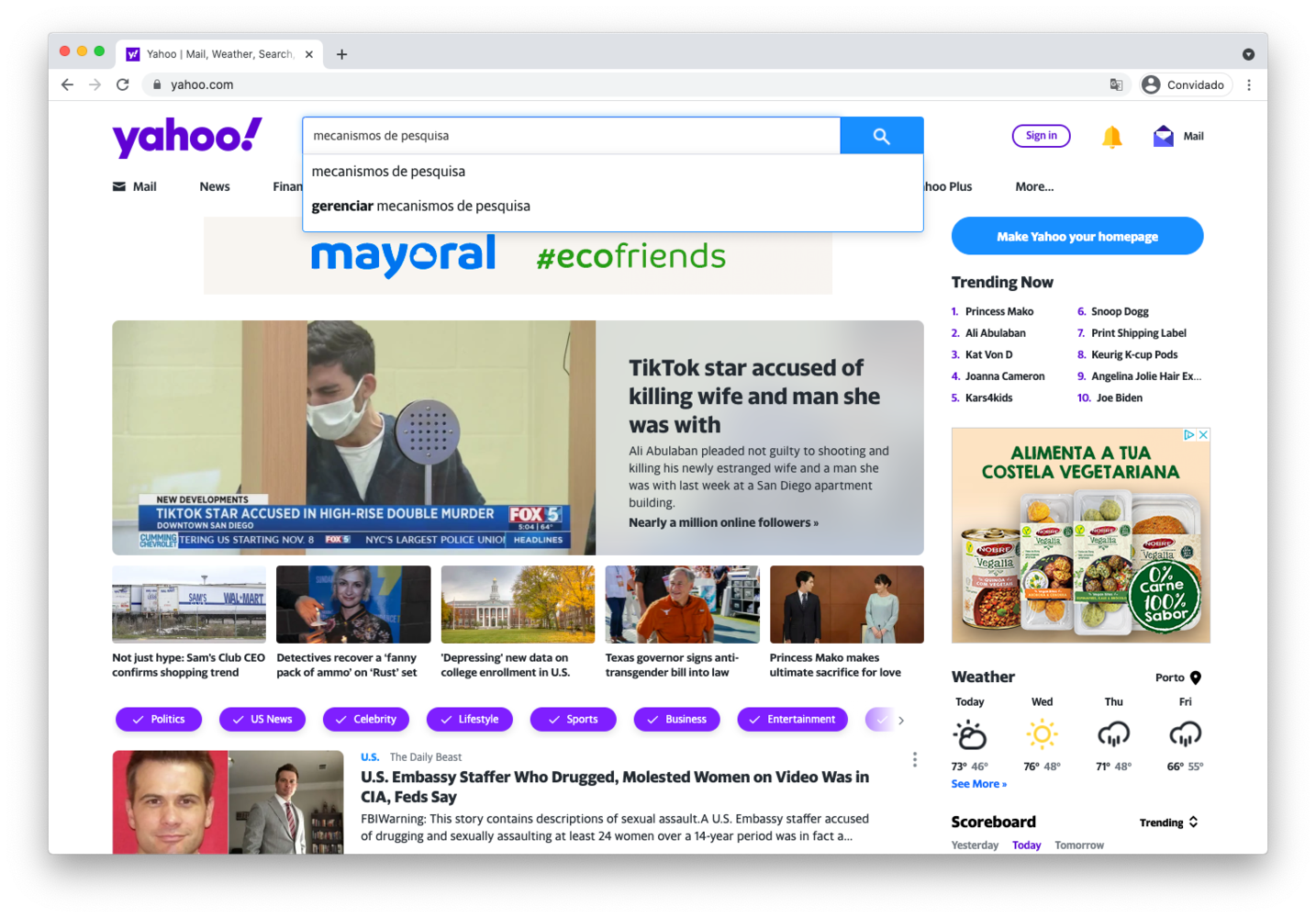
Task: Expand the More... navigation menu
Action: (x=1034, y=186)
